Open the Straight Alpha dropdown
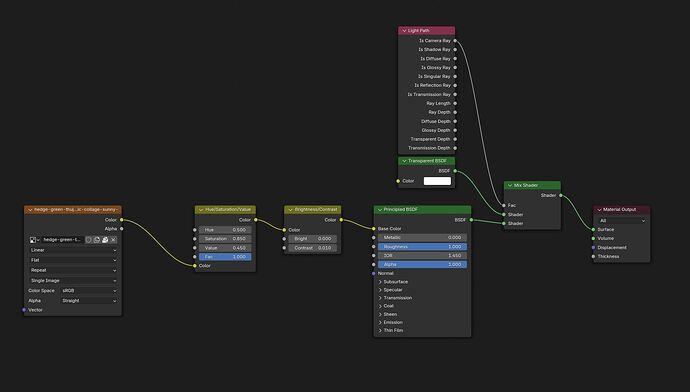Image resolution: width=690 pixels, height=392 pixels. click(x=89, y=301)
